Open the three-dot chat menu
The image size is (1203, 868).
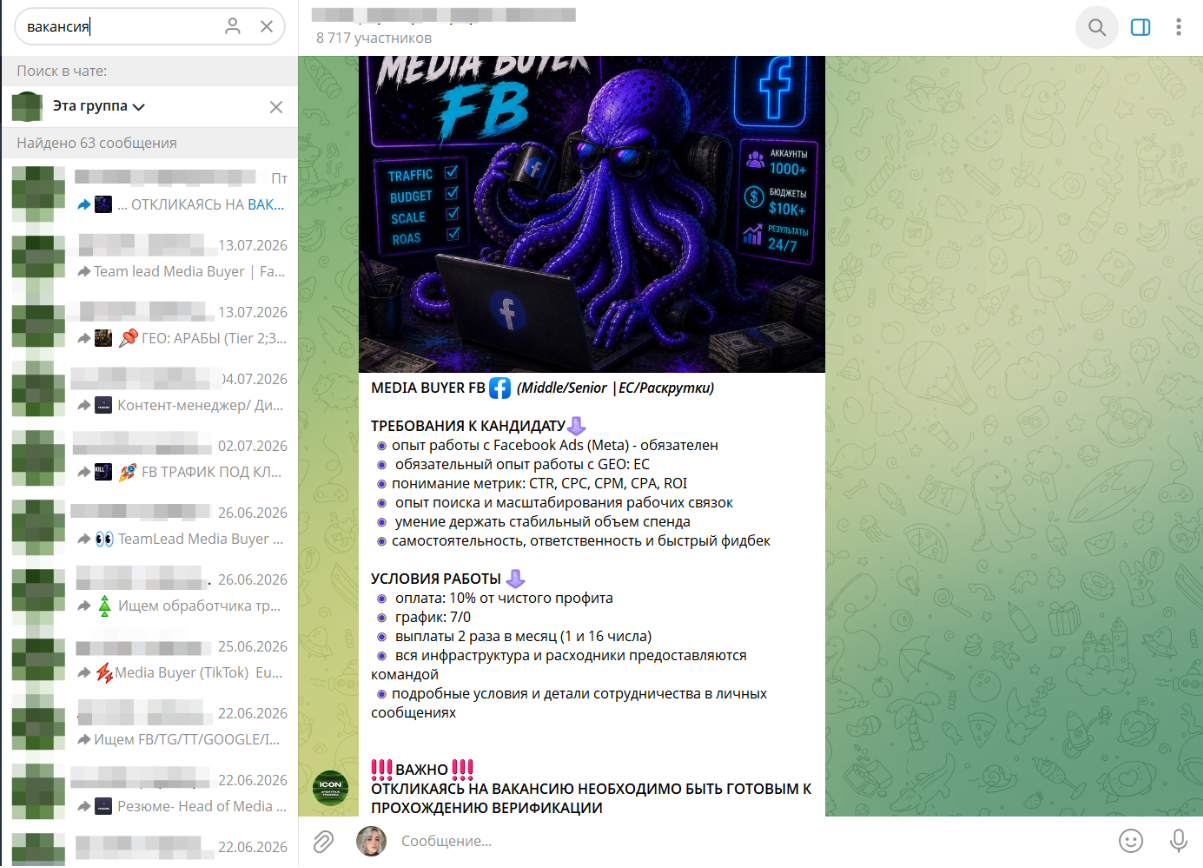coord(1178,27)
